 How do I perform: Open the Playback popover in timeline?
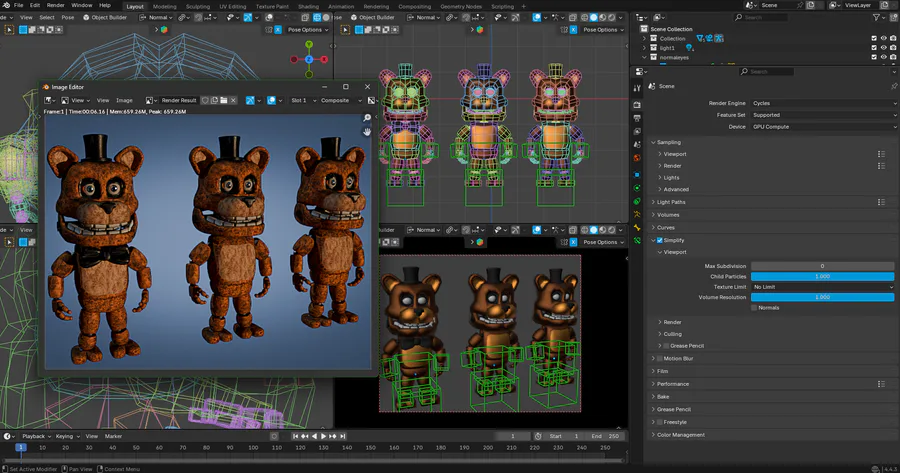coord(36,436)
